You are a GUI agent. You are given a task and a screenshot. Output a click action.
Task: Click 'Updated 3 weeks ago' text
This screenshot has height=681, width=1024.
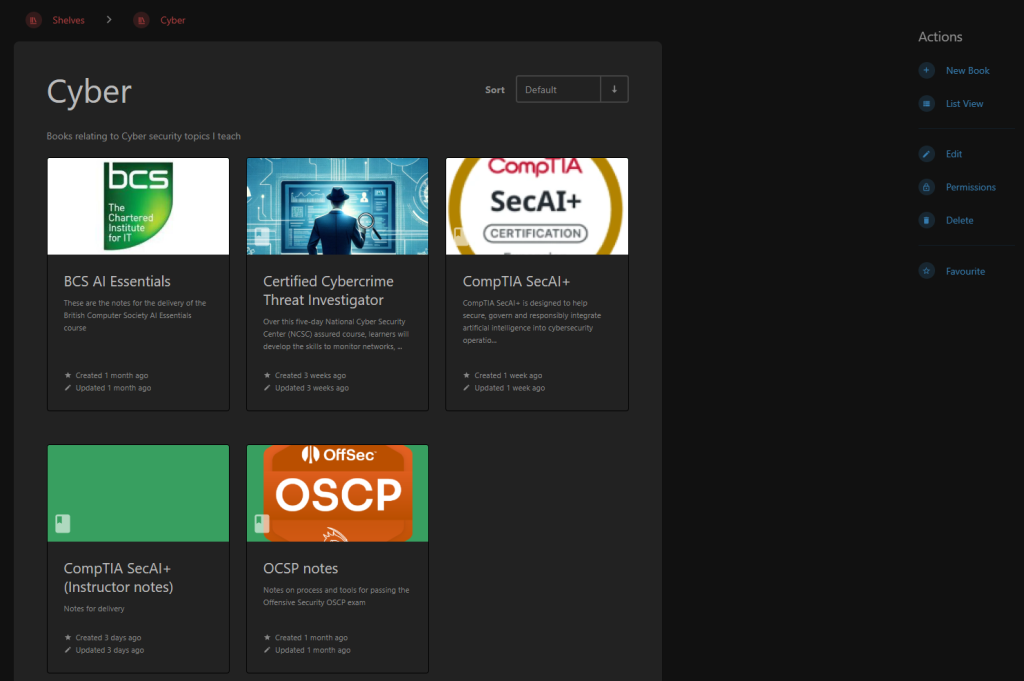click(x=312, y=388)
